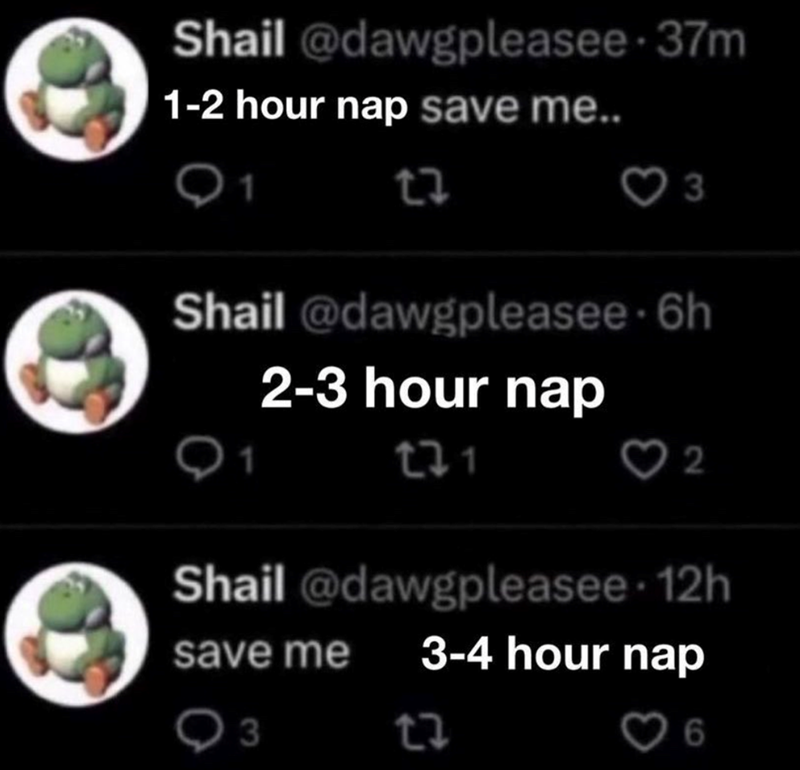Open tweet text '1-2 hour nap save me..'
Viewport: 800px width, 770px height.
[393, 108]
